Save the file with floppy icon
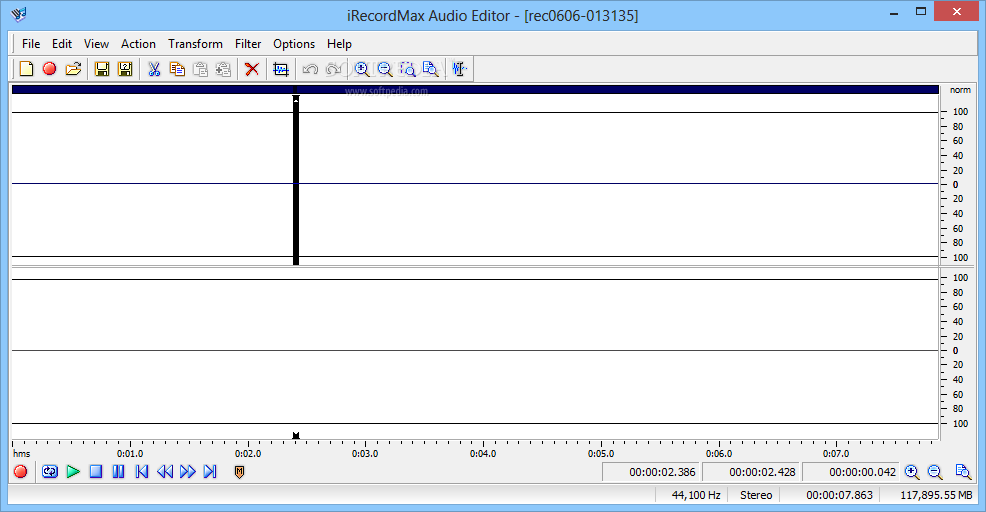 click(102, 69)
